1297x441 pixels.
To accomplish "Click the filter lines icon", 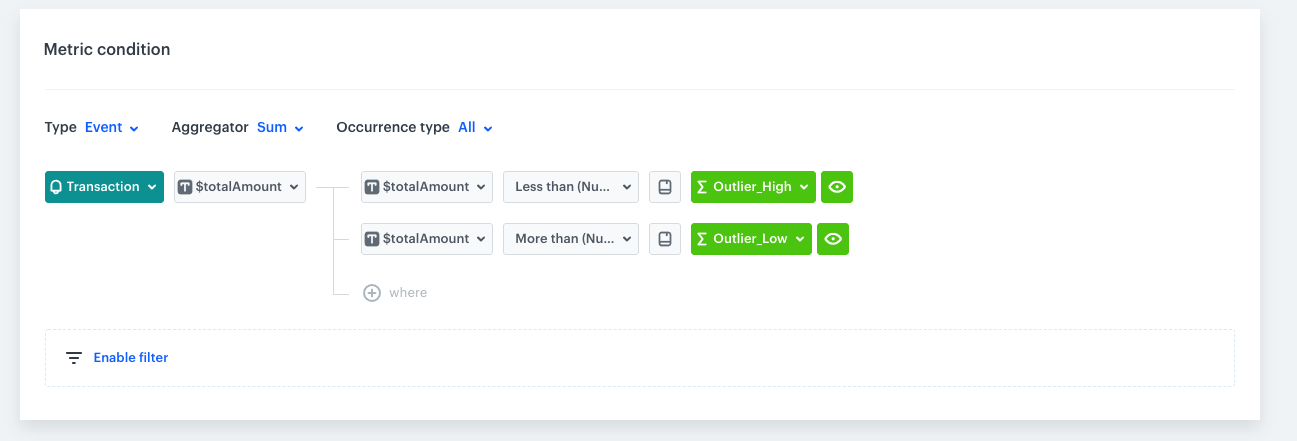I will [x=74, y=358].
